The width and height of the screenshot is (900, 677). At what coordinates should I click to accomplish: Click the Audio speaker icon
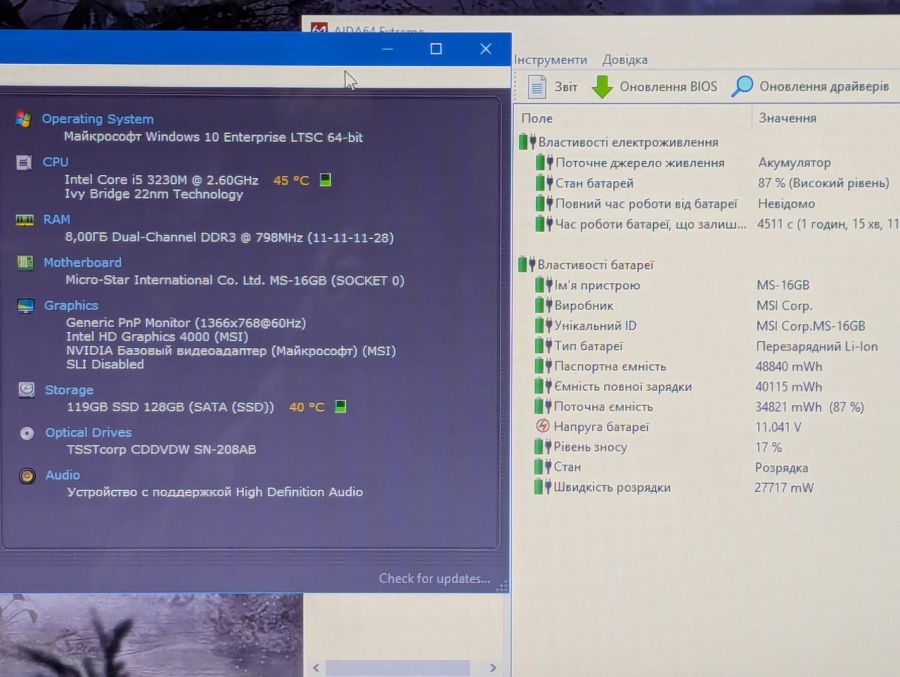[27, 475]
